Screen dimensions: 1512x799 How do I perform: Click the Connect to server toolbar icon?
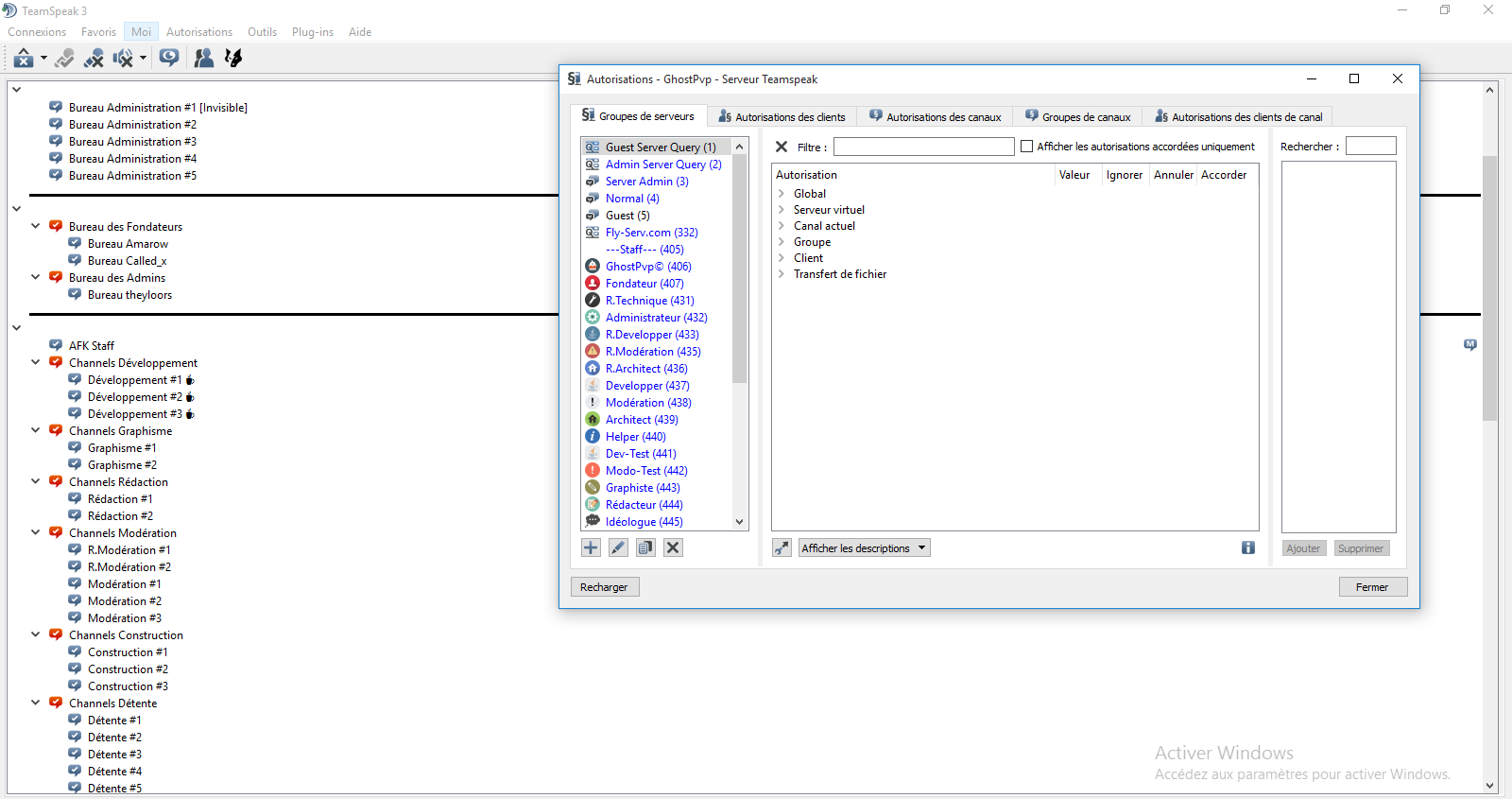24,59
